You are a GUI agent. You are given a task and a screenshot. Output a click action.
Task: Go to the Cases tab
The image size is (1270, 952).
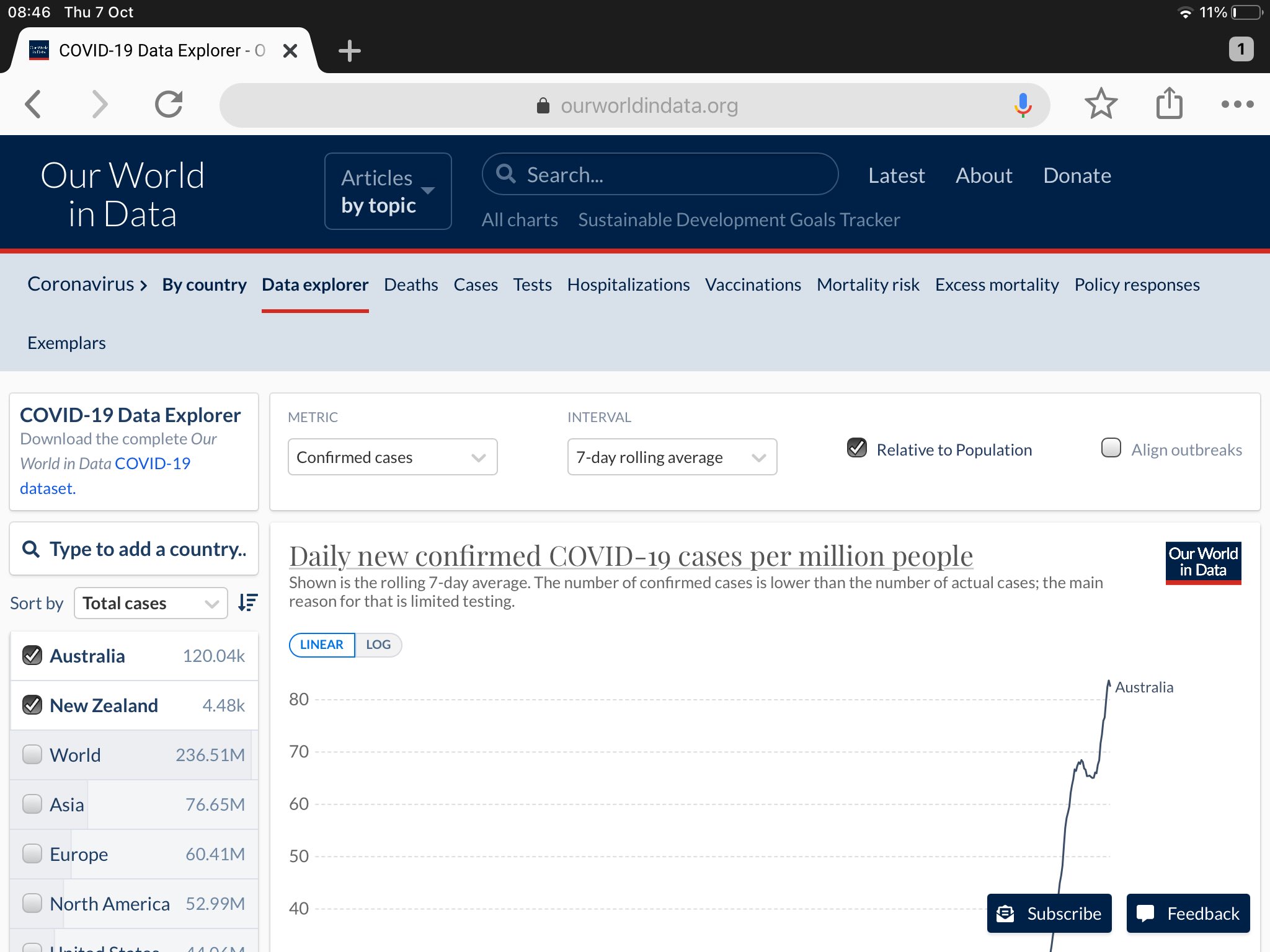tap(476, 284)
